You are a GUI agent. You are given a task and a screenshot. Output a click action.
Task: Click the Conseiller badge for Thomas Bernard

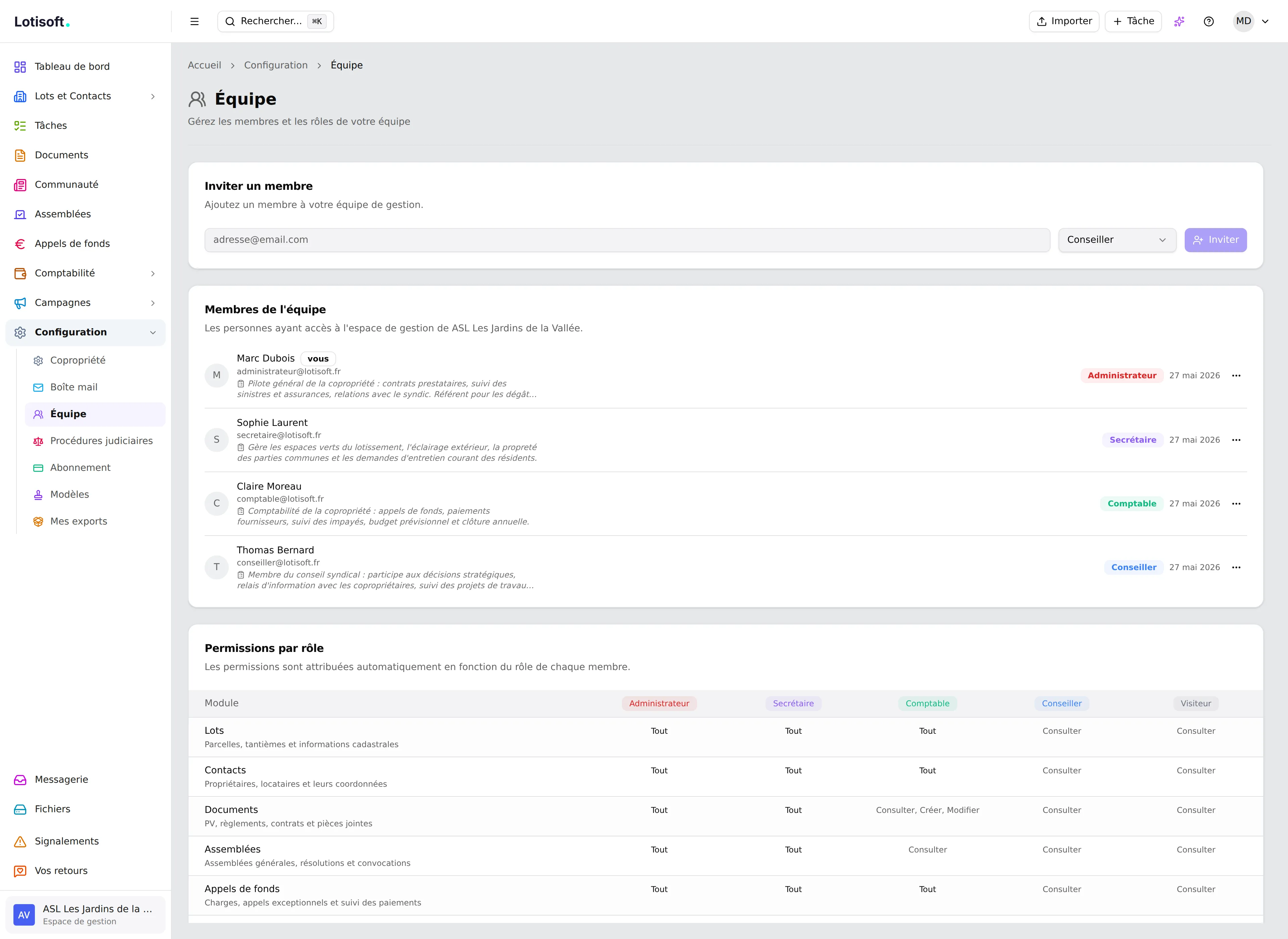pyautogui.click(x=1134, y=567)
